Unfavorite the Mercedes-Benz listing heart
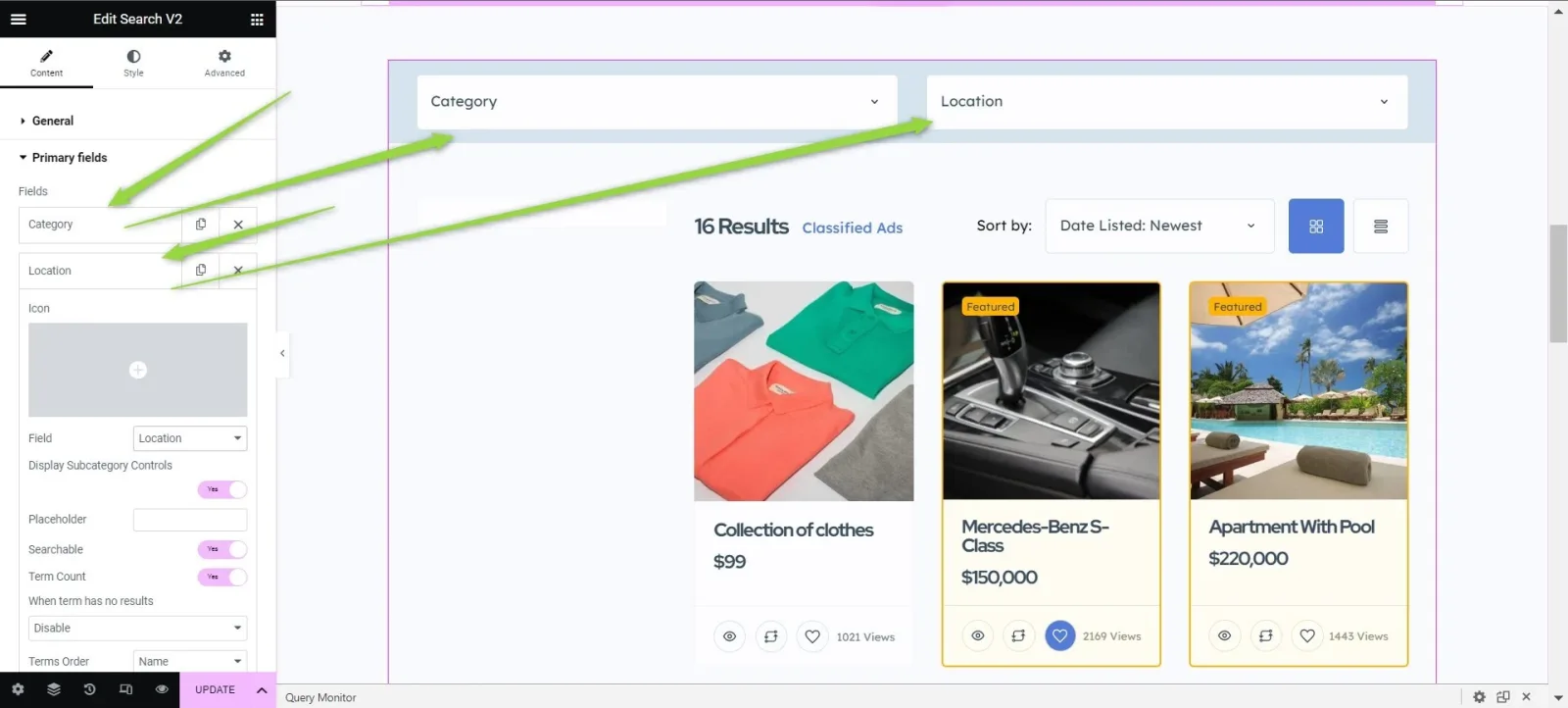The height and width of the screenshot is (708, 1568). [1059, 635]
